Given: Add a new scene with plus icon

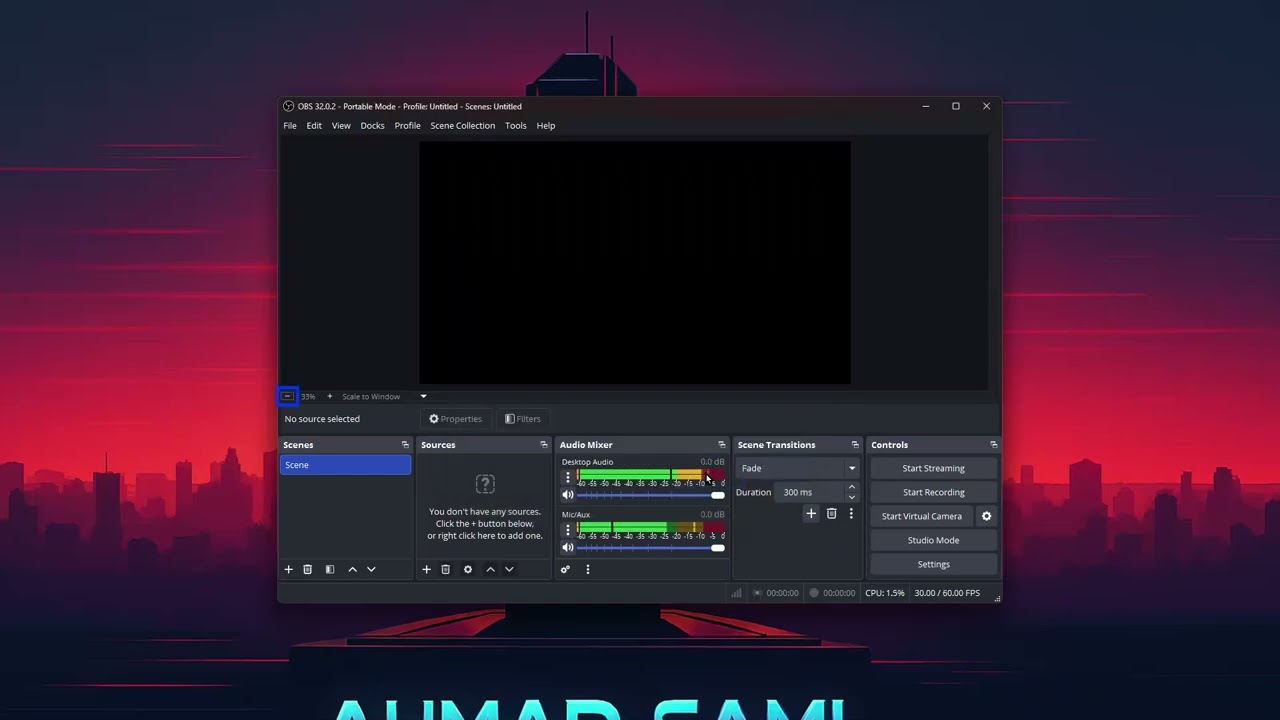Looking at the screenshot, I should pos(288,569).
